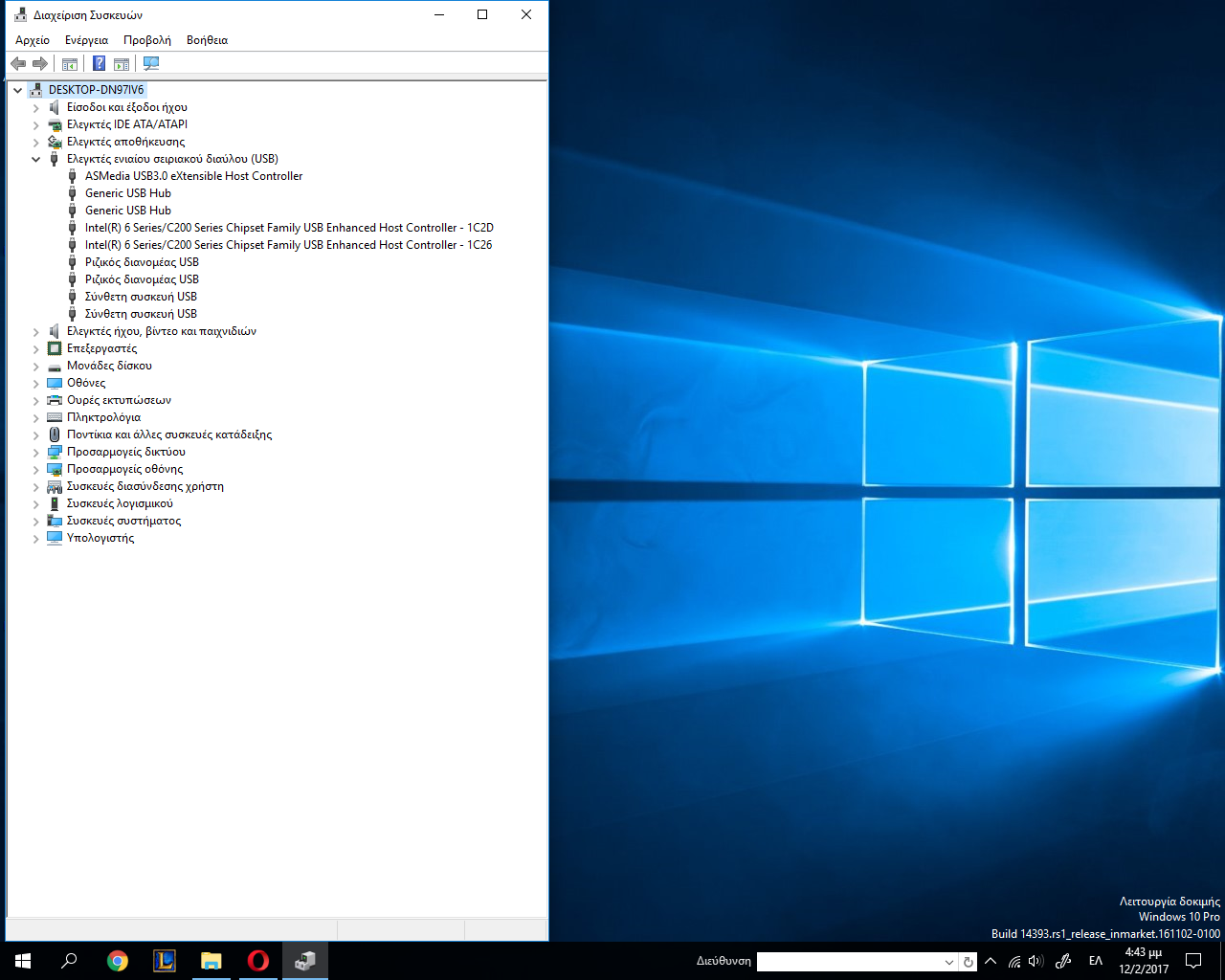Expand the Προσαρμογείς οθόνης category

(36, 469)
